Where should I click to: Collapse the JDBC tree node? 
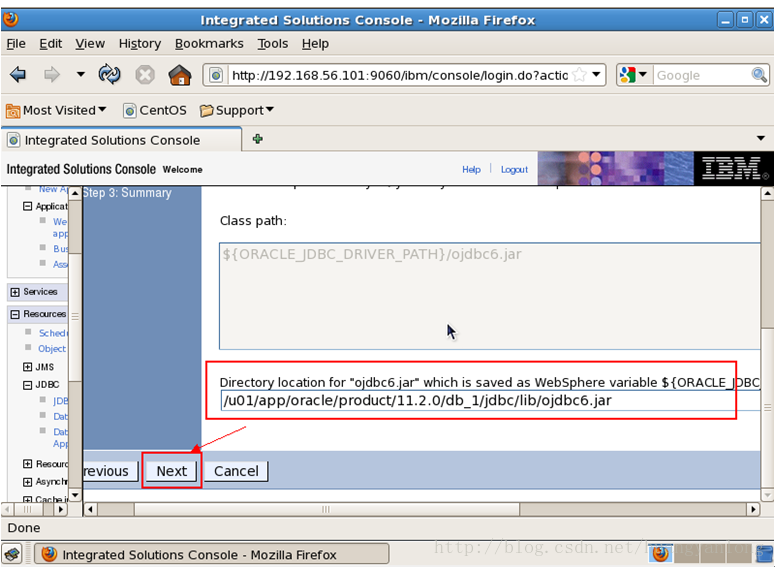pyautogui.click(x=28, y=385)
